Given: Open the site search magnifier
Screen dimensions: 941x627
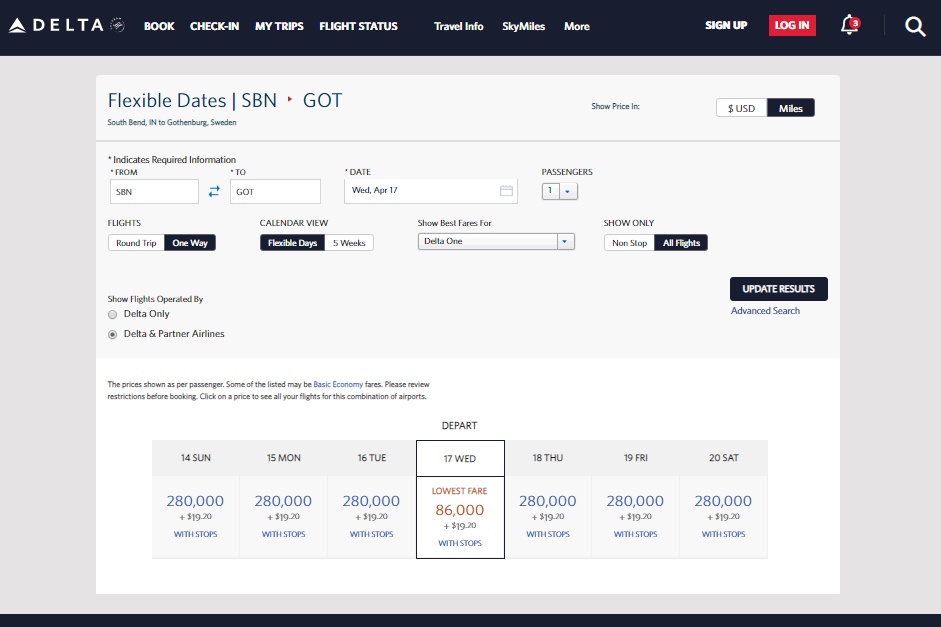Looking at the screenshot, I should click(915, 26).
